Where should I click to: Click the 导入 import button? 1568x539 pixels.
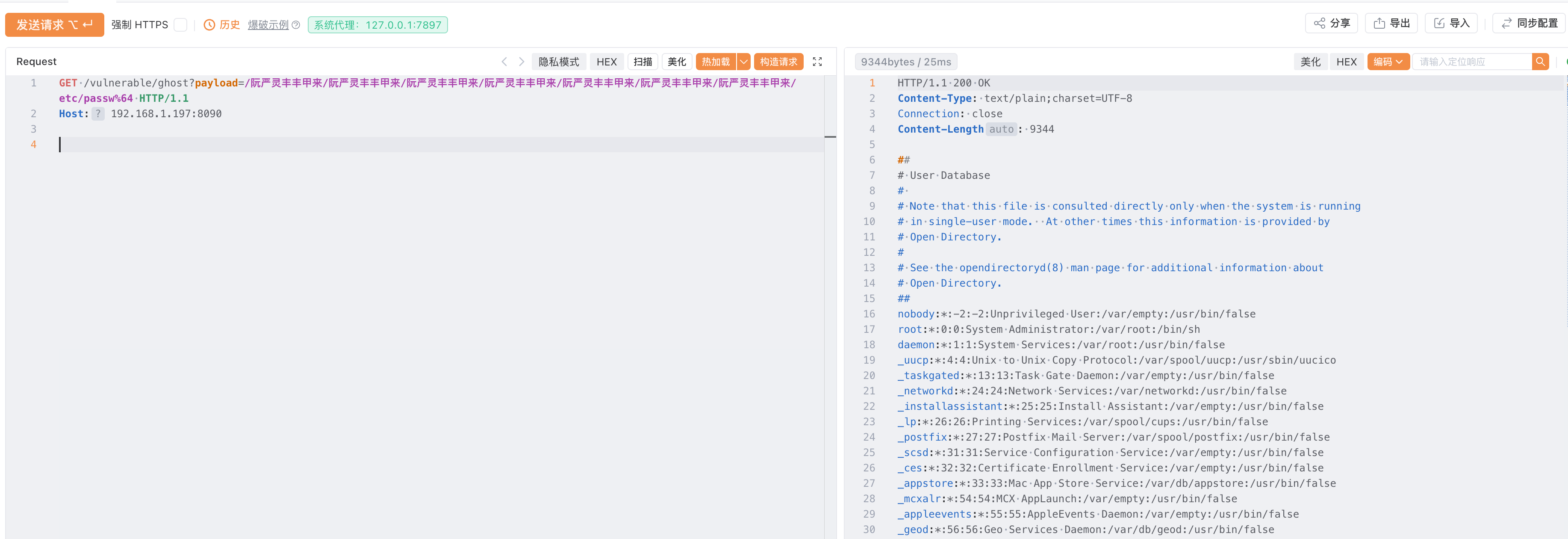pyautogui.click(x=1451, y=23)
